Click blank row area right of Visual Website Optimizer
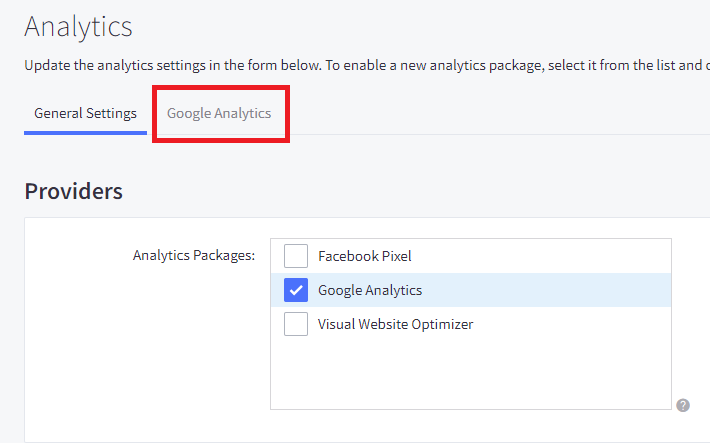This screenshot has width=710, height=443. coord(572,324)
